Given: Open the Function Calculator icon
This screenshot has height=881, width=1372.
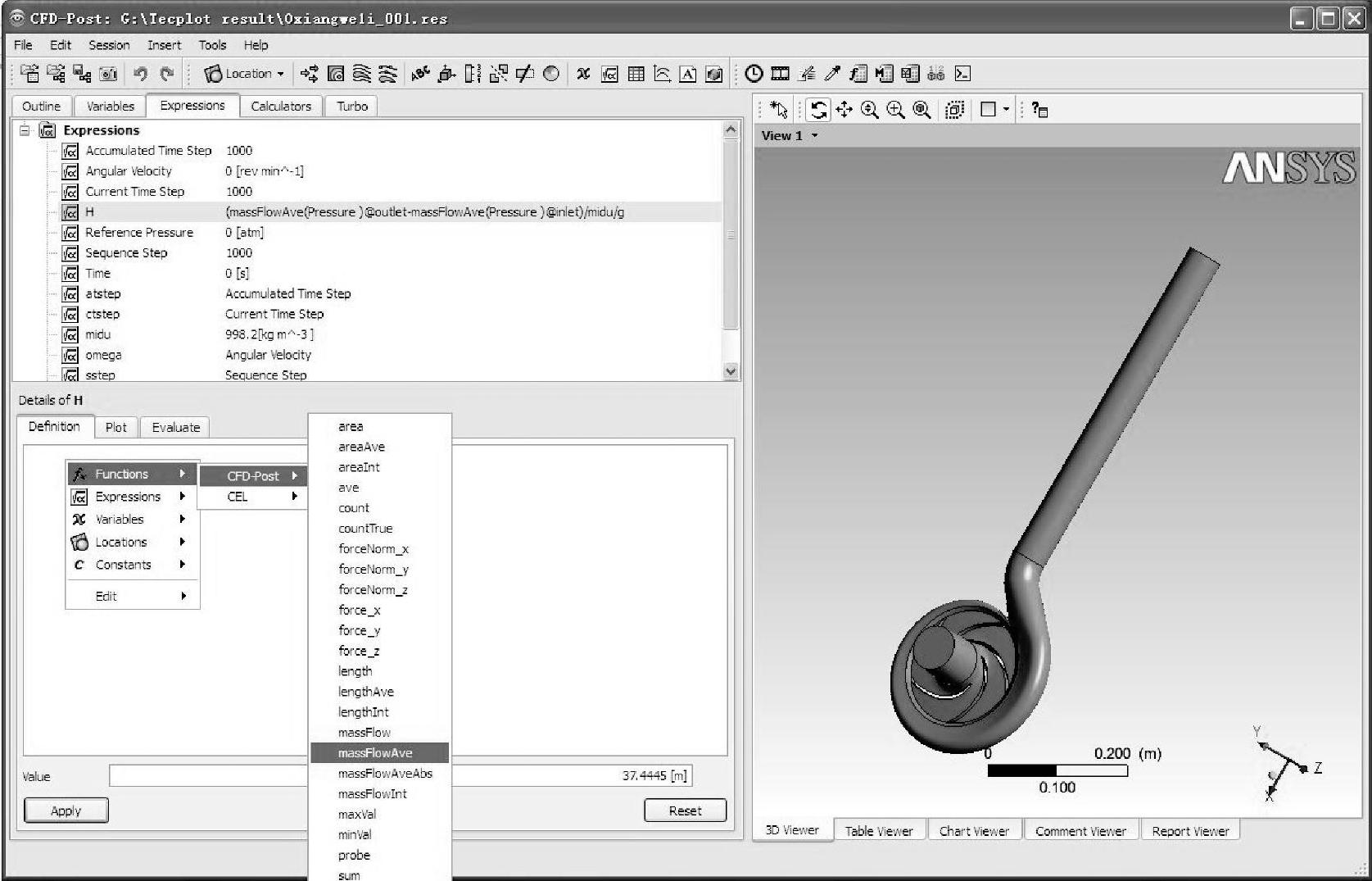Looking at the screenshot, I should pyautogui.click(x=858, y=74).
